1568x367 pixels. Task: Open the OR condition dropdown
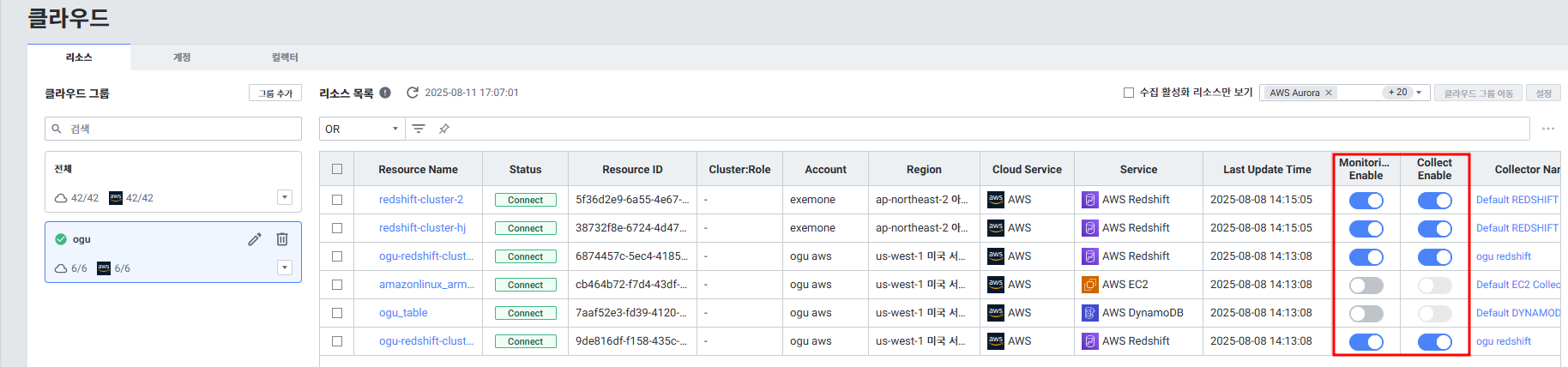point(362,129)
